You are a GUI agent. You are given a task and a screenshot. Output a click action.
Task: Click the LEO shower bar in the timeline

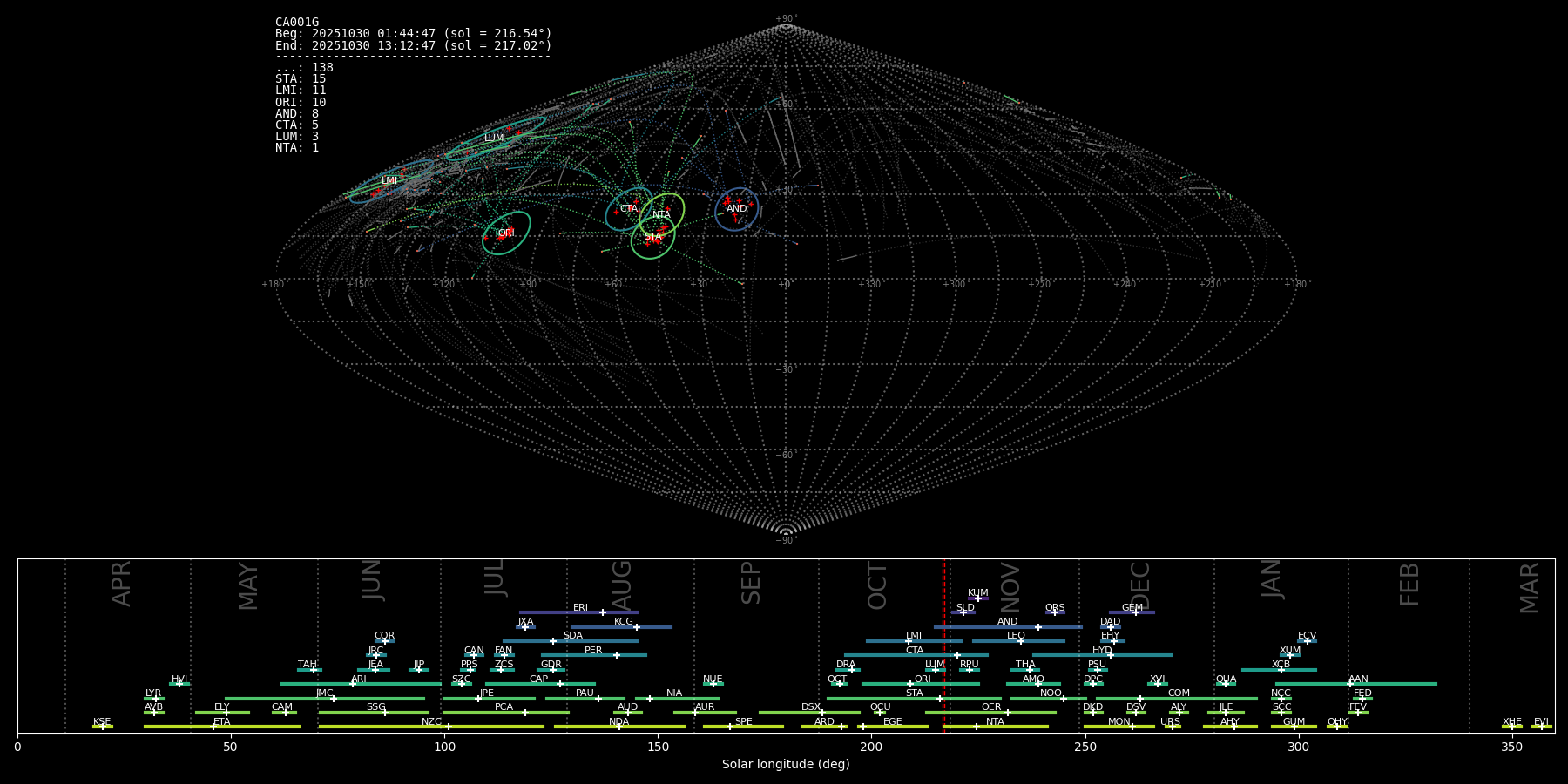tap(1018, 641)
